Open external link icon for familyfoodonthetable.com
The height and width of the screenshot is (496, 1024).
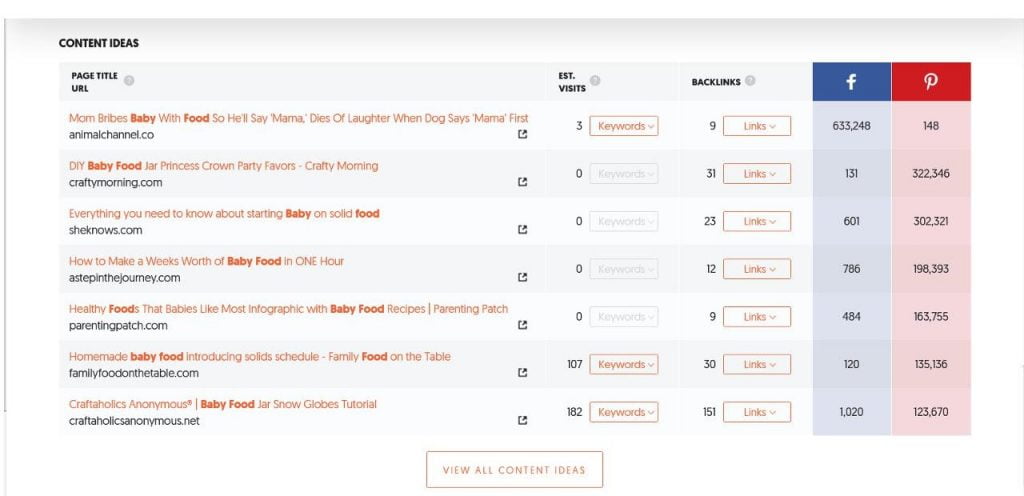tap(522, 373)
